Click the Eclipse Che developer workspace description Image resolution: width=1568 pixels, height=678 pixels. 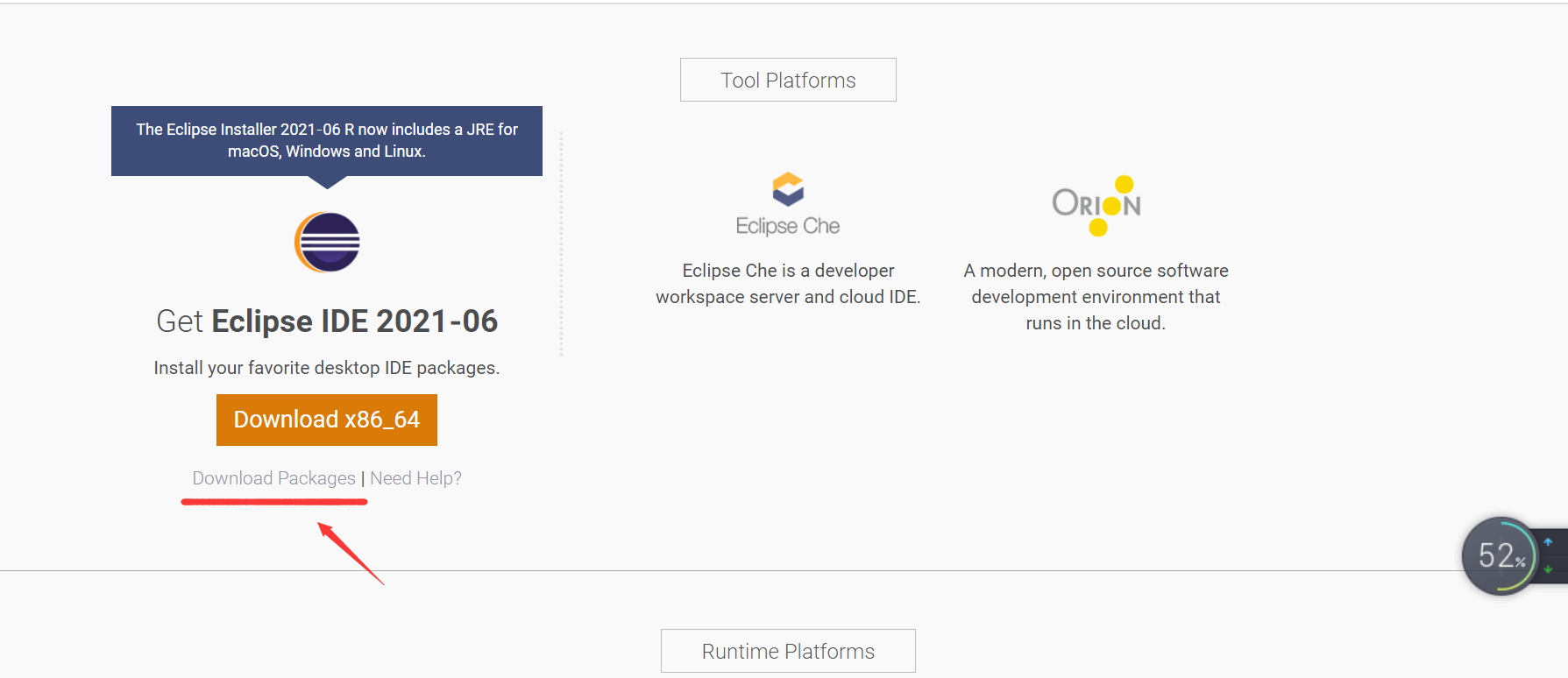click(x=788, y=284)
